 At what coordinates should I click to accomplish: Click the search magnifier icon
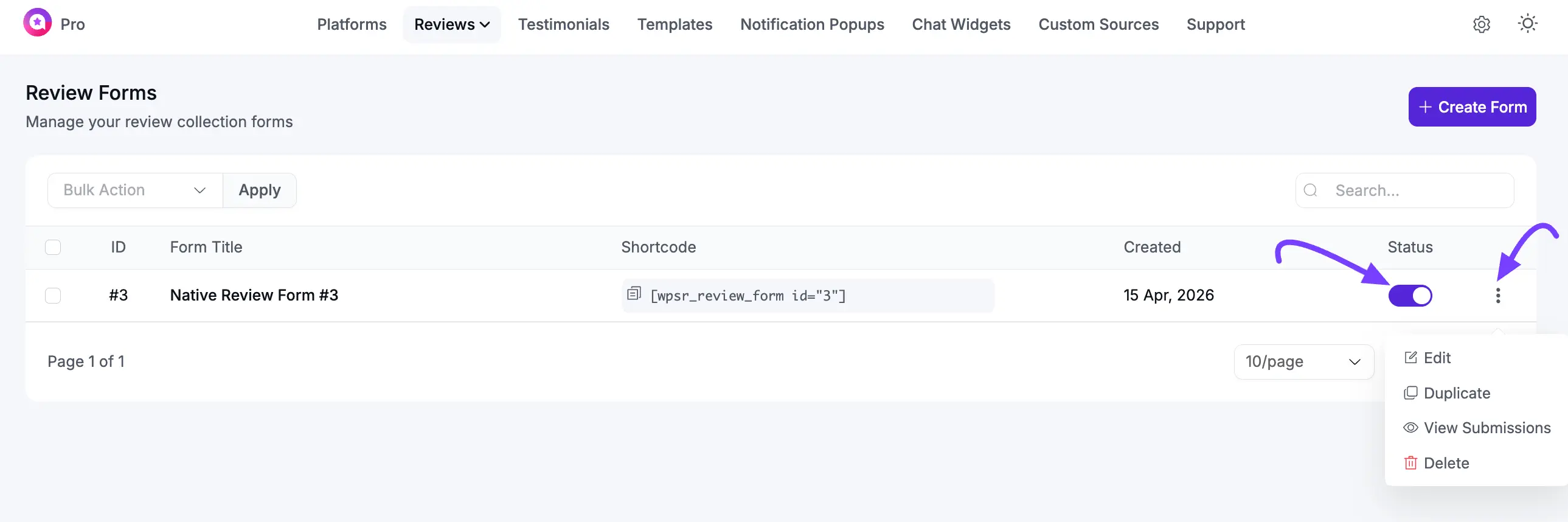pyautogui.click(x=1311, y=190)
